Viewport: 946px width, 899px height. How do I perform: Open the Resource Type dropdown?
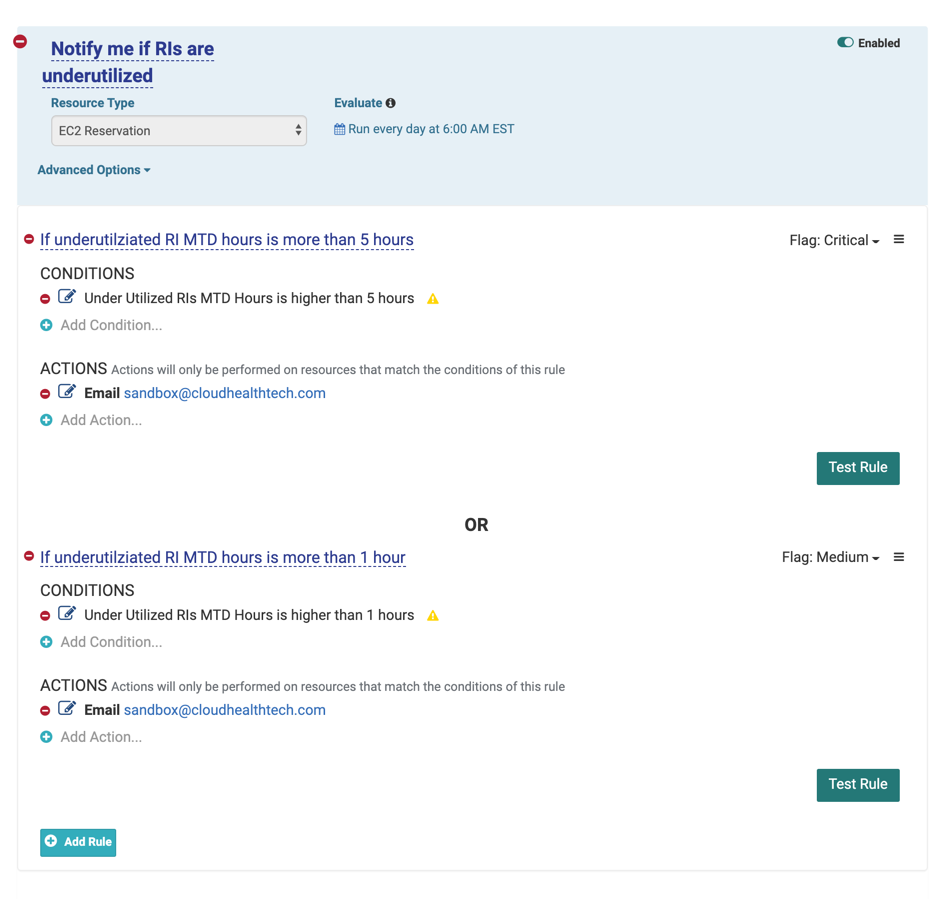pos(178,131)
